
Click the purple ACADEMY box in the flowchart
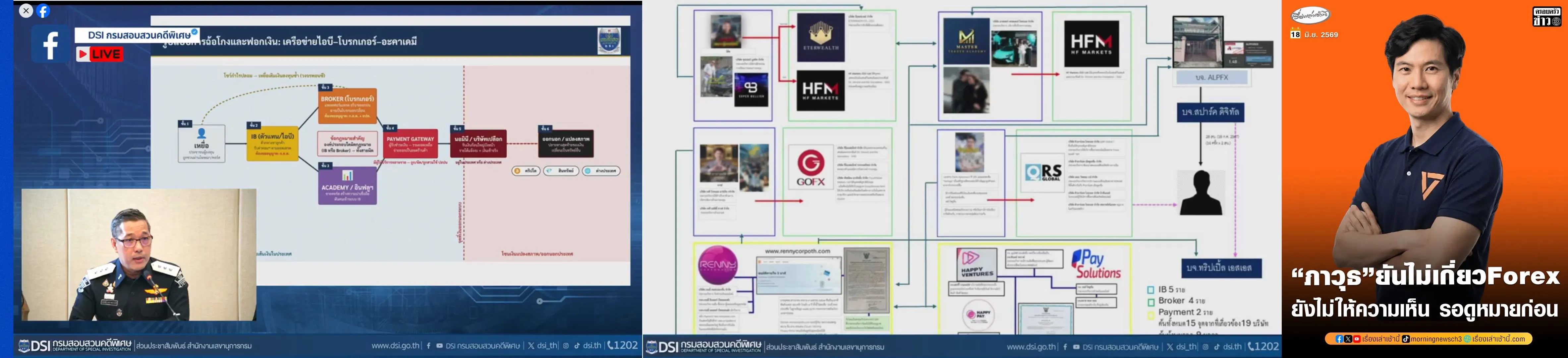pos(348,185)
